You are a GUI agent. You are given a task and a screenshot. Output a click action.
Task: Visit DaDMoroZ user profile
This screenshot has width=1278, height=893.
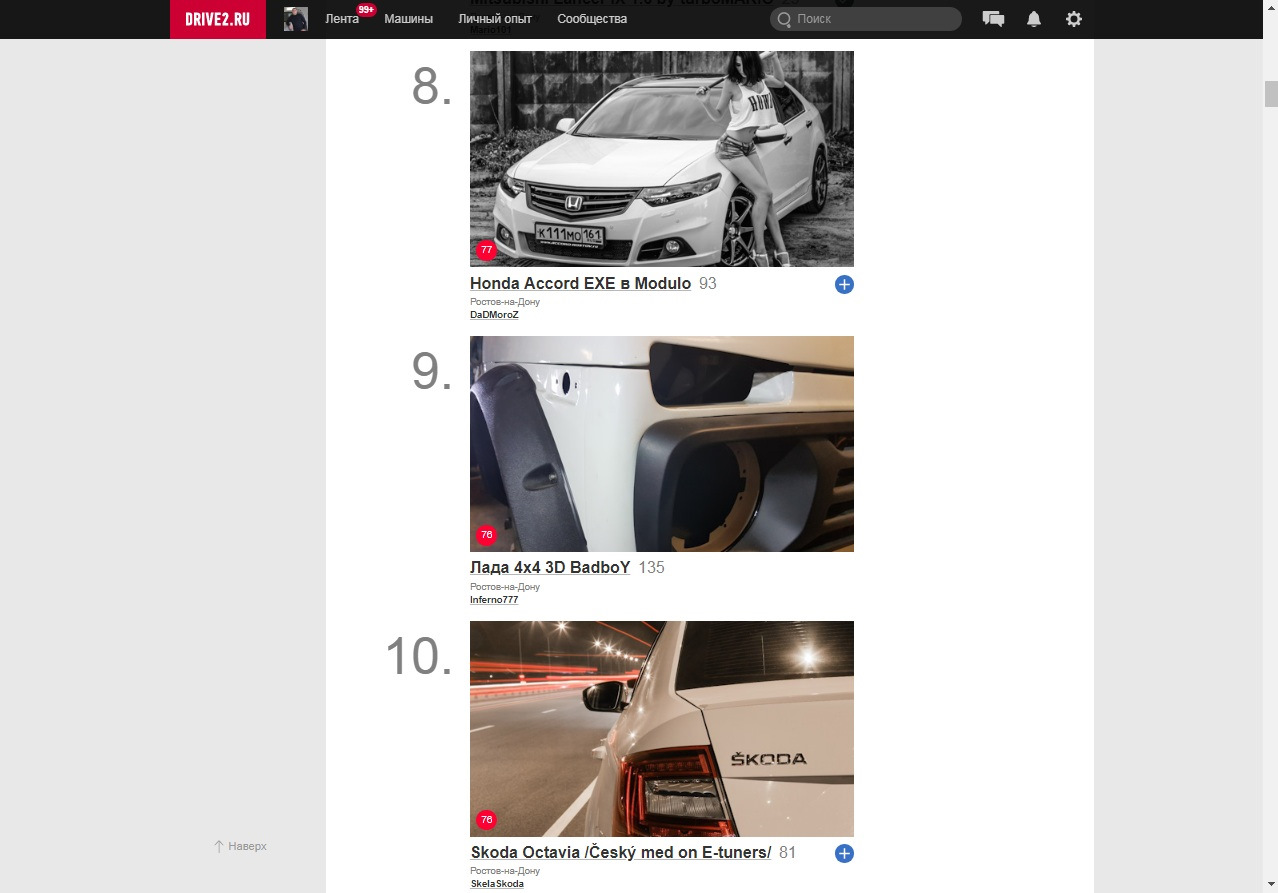tap(494, 315)
